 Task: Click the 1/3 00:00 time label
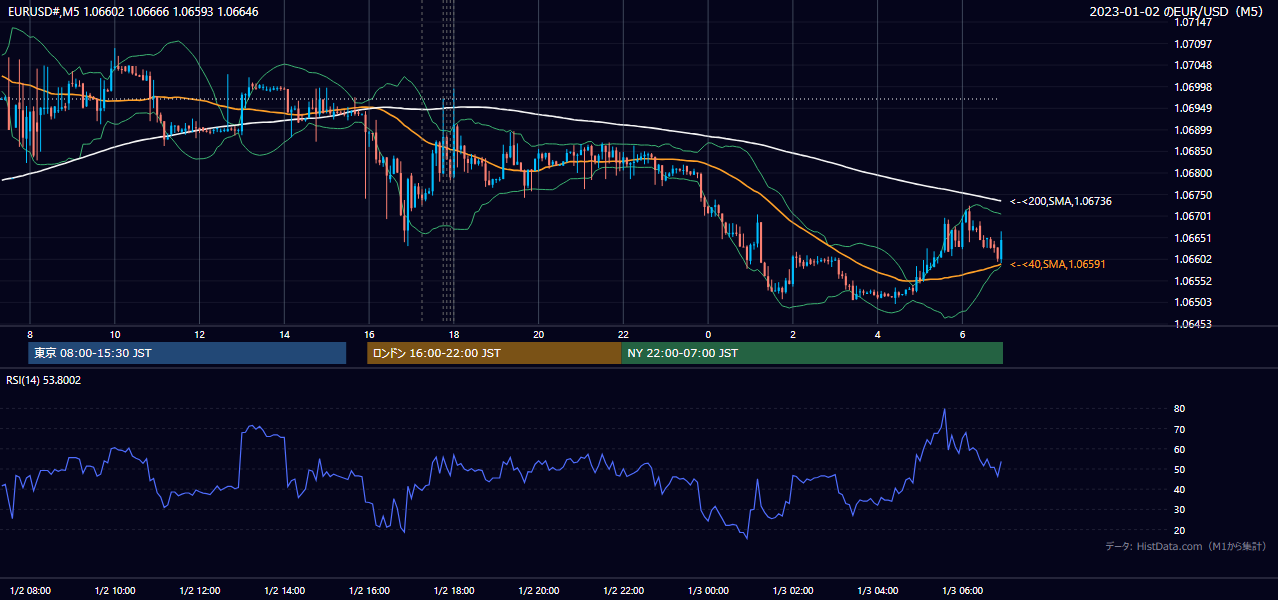coord(708,590)
